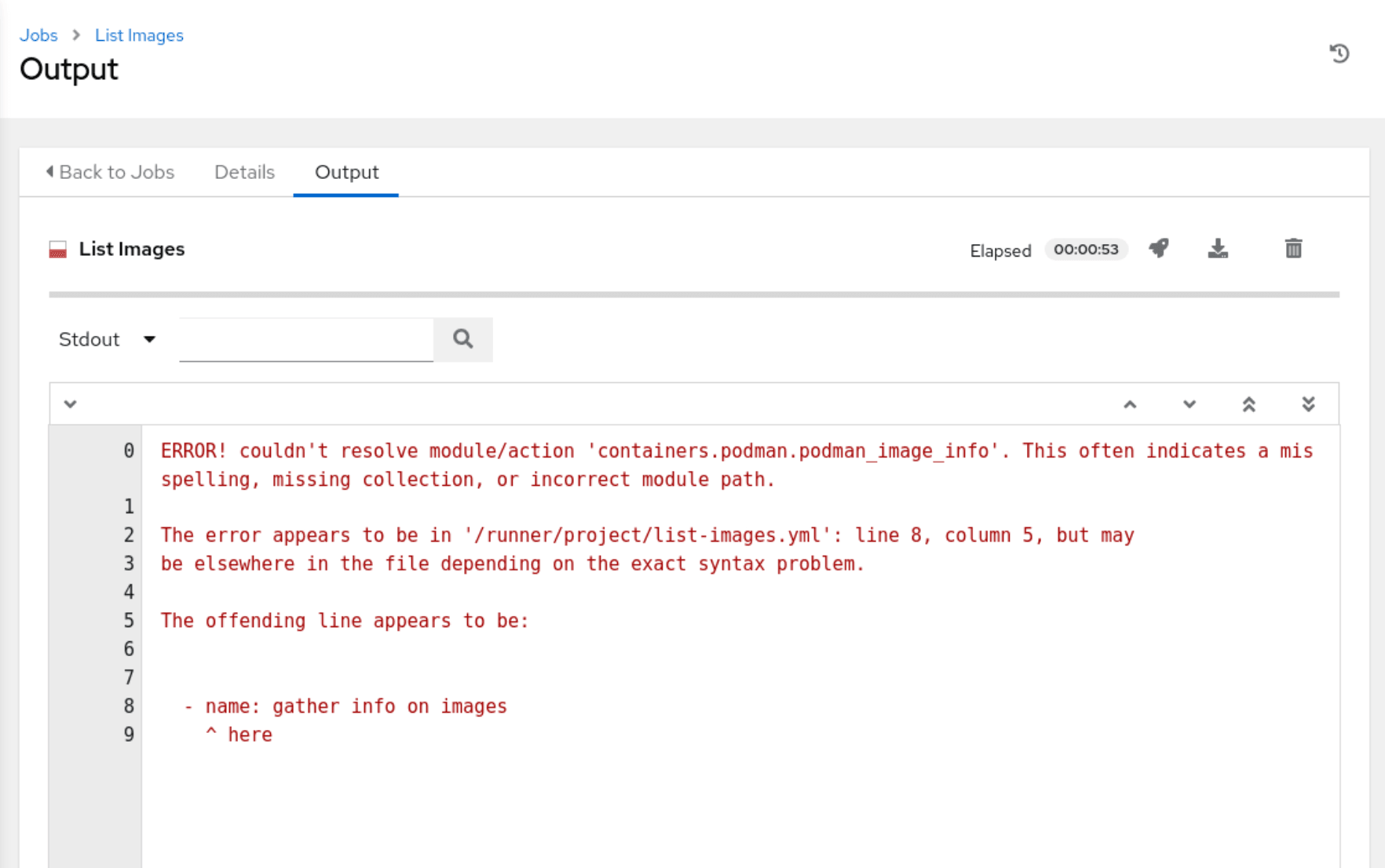Go Back to Jobs
The width and height of the screenshot is (1385, 868).
(110, 172)
